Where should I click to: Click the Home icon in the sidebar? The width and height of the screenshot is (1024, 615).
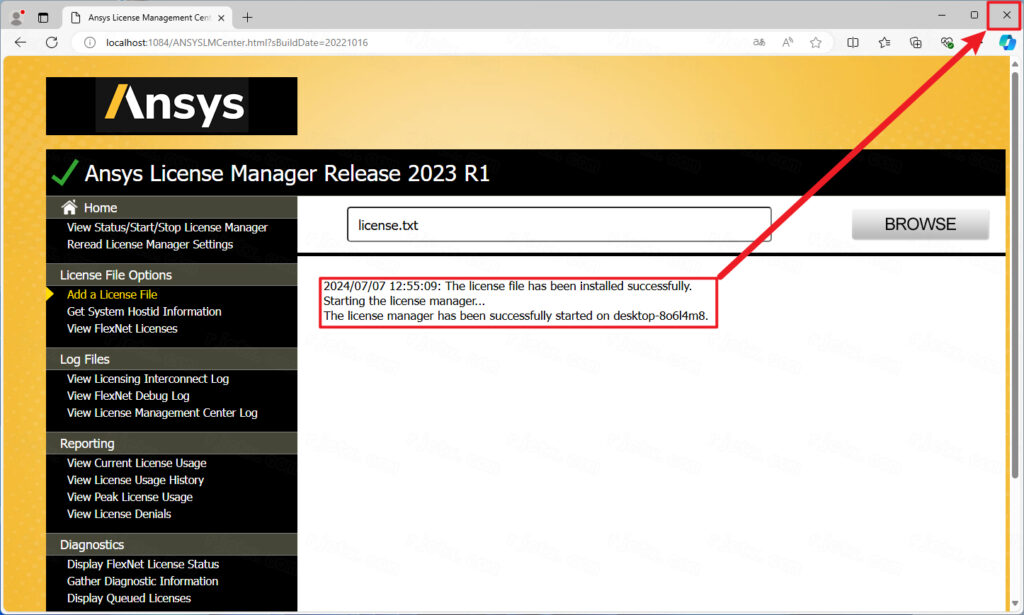click(69, 207)
